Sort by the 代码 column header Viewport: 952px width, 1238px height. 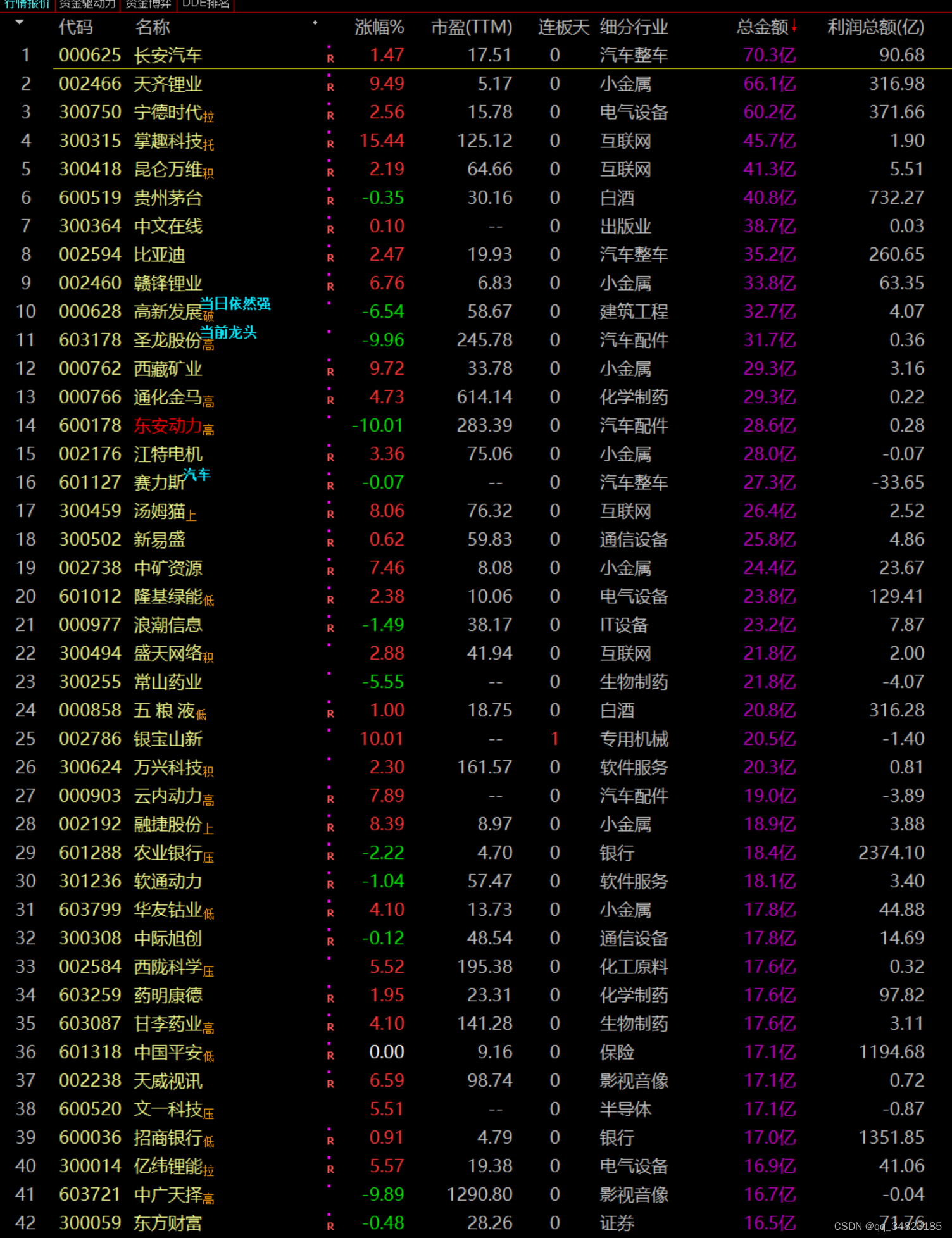pos(75,27)
